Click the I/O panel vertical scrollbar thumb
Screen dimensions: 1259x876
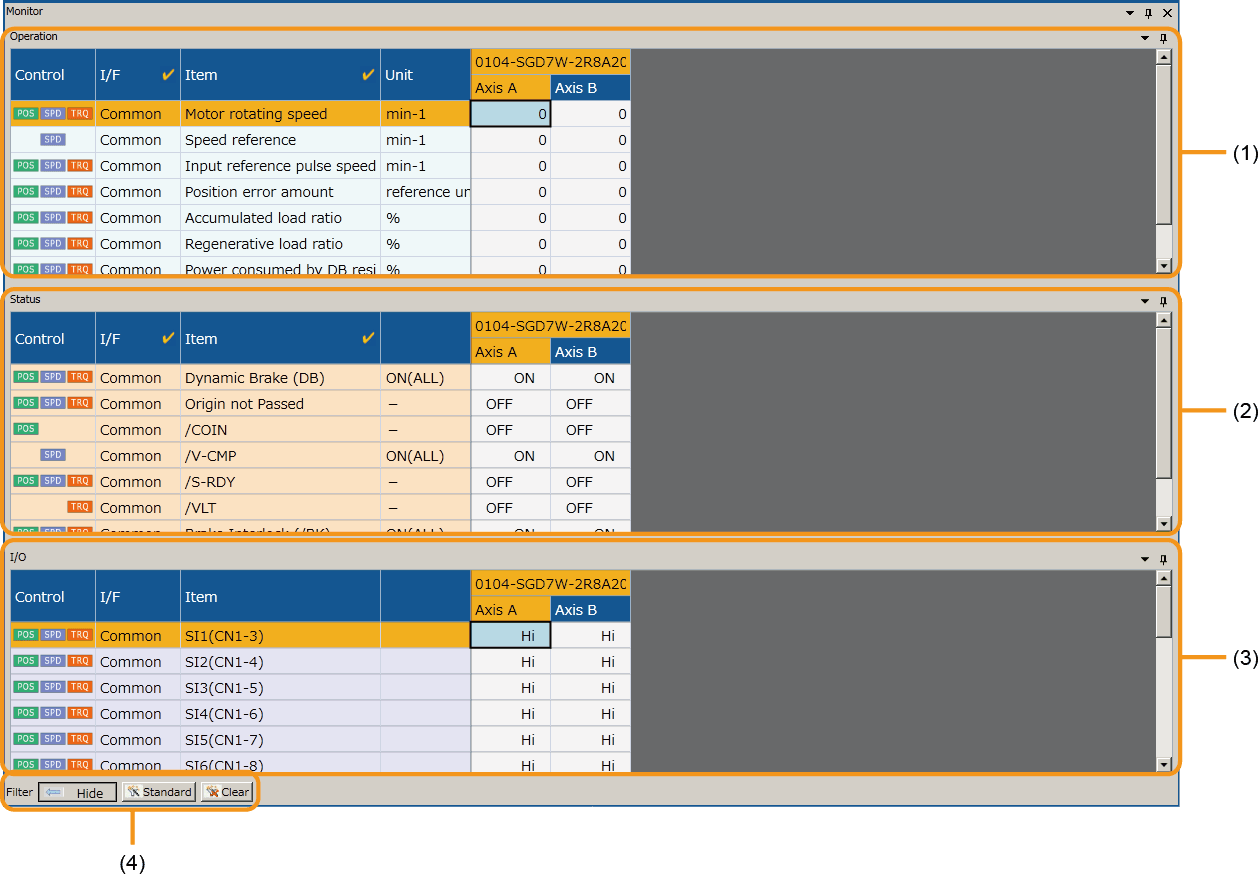1163,612
